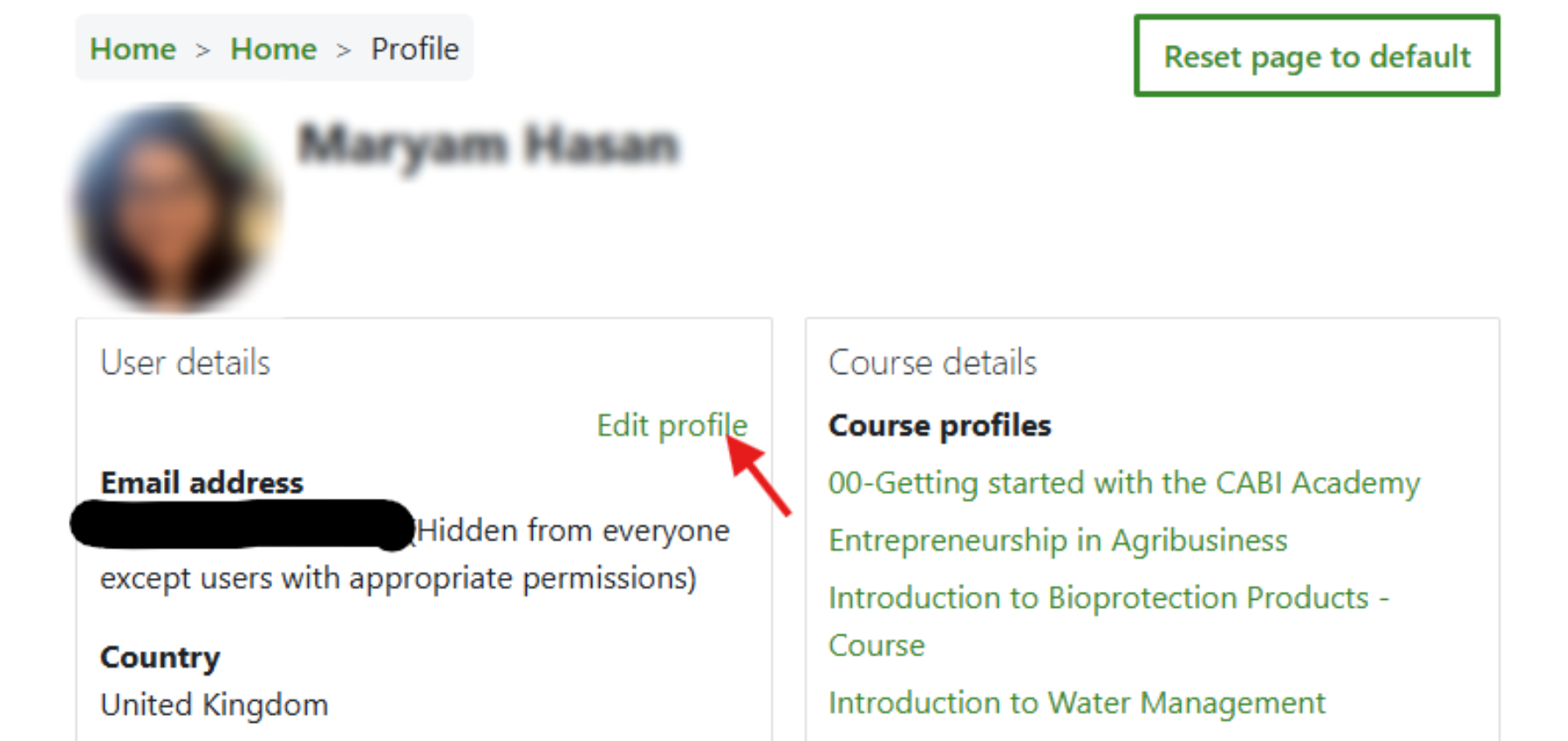The image size is (1568, 741).
Task: Select the United Kingdom country value
Action: coord(214,704)
